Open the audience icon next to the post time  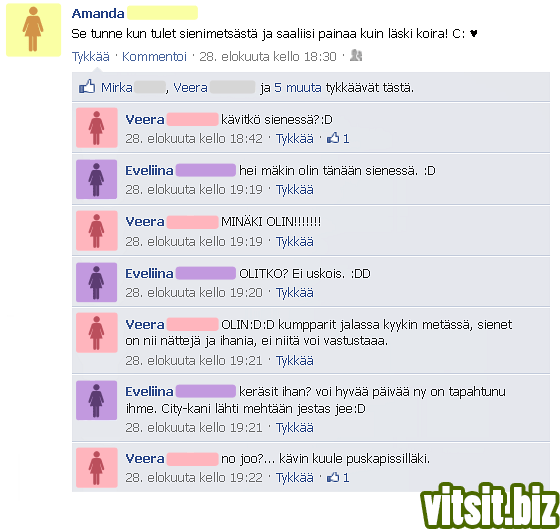(x=356, y=56)
